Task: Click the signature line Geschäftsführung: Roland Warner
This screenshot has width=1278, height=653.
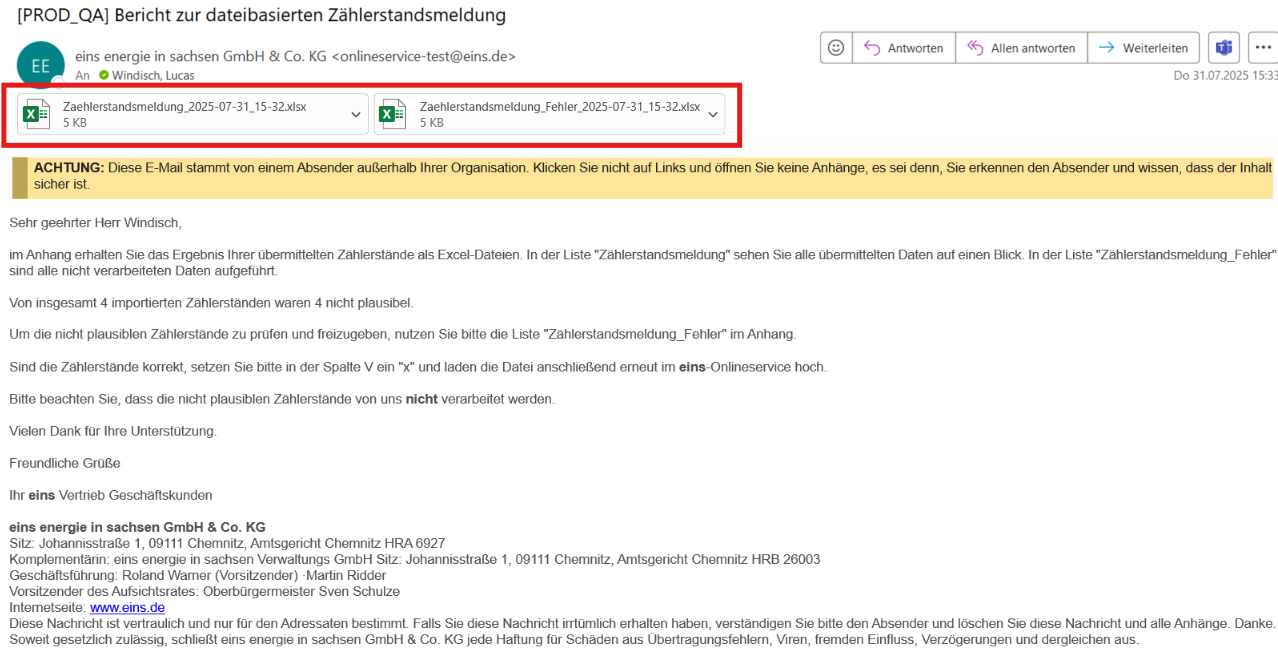Action: (x=198, y=575)
